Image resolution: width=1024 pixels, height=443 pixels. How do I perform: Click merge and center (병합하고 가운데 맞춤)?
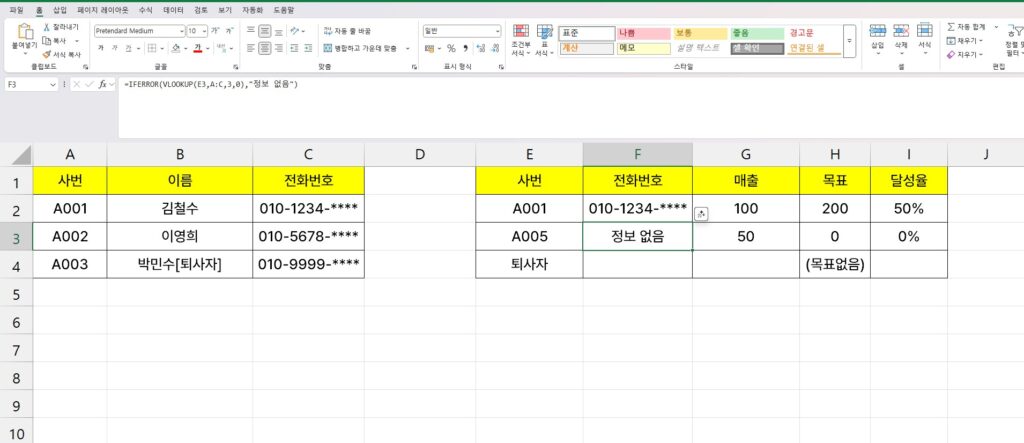point(360,48)
